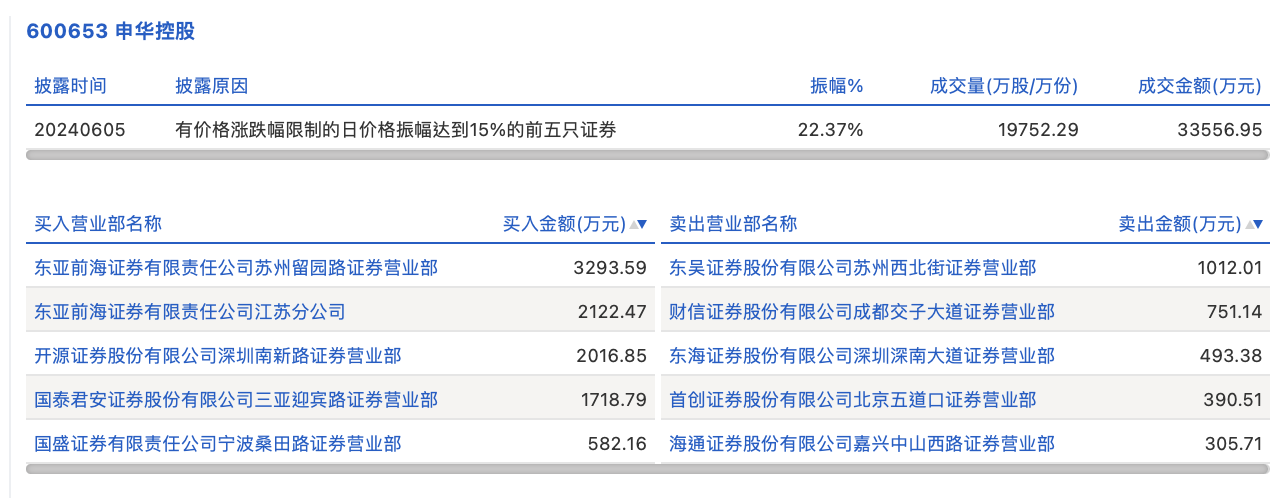The image size is (1284, 498).
Task: Open 东吴证券 苏州西北街证券营业部 link
Action: [x=853, y=268]
